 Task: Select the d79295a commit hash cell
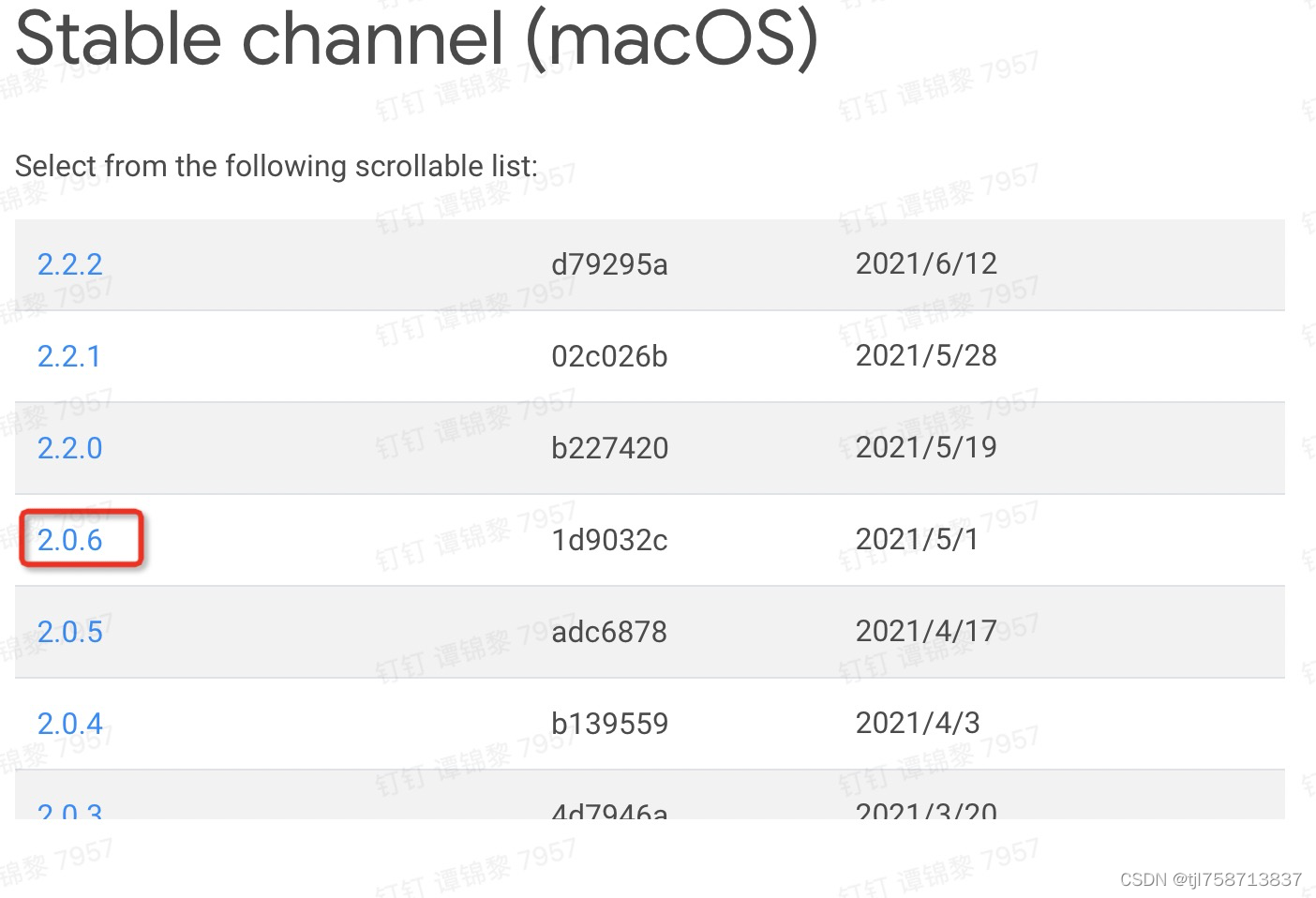point(609,264)
